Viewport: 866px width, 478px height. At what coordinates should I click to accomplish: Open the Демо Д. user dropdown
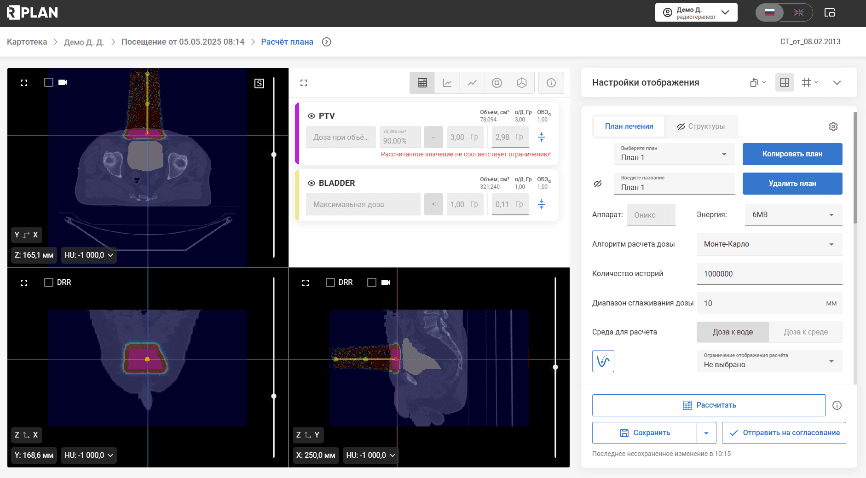tap(696, 12)
